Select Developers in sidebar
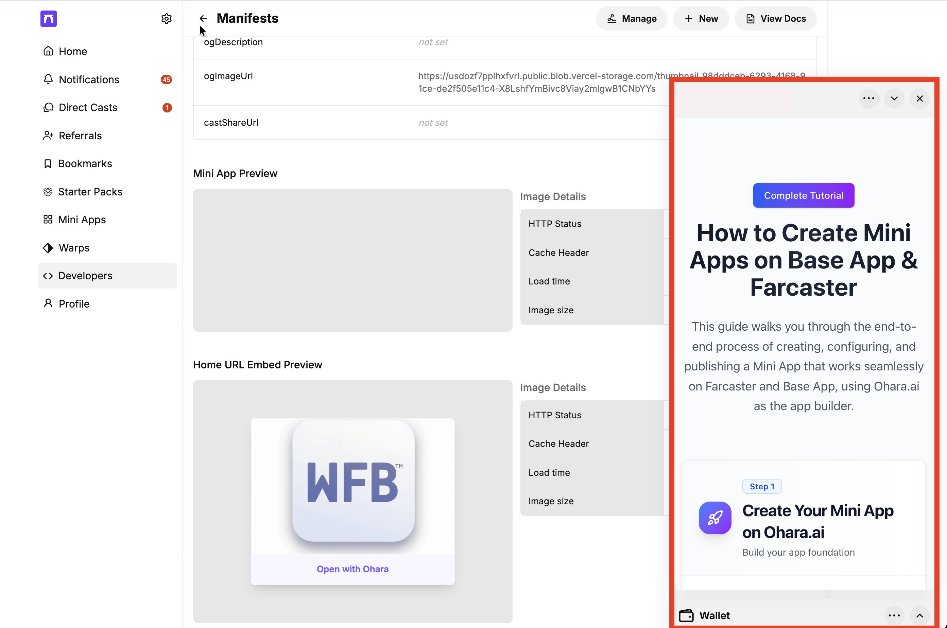The image size is (947, 628). point(108,276)
